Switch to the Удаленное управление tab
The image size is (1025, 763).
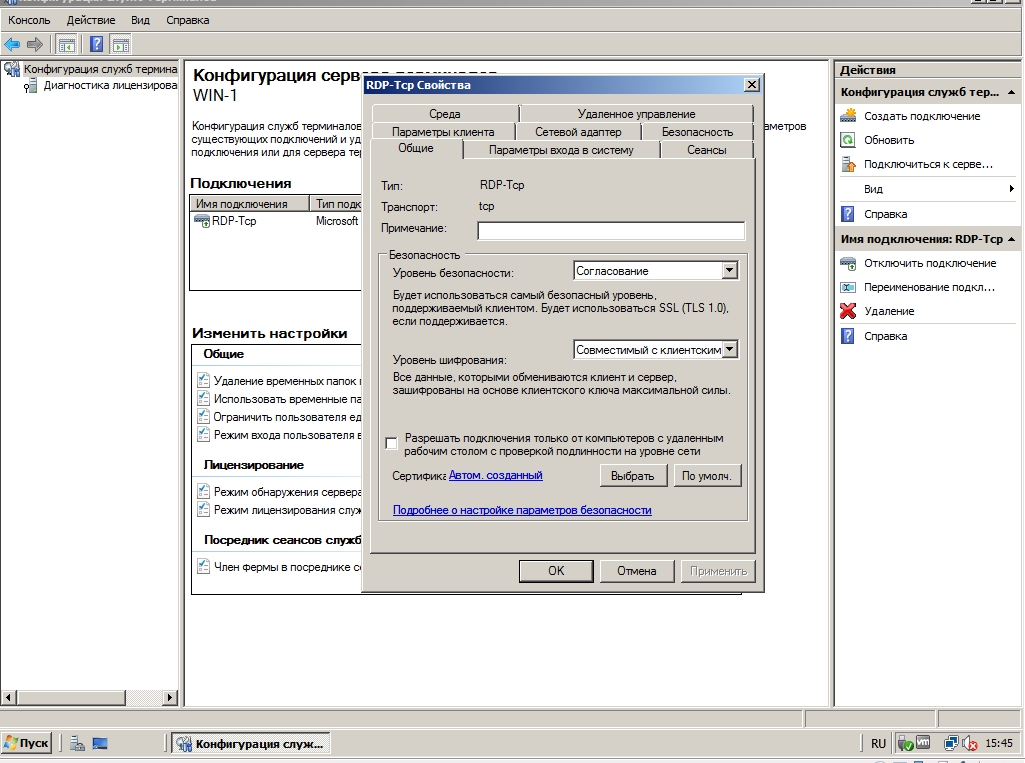click(636, 114)
